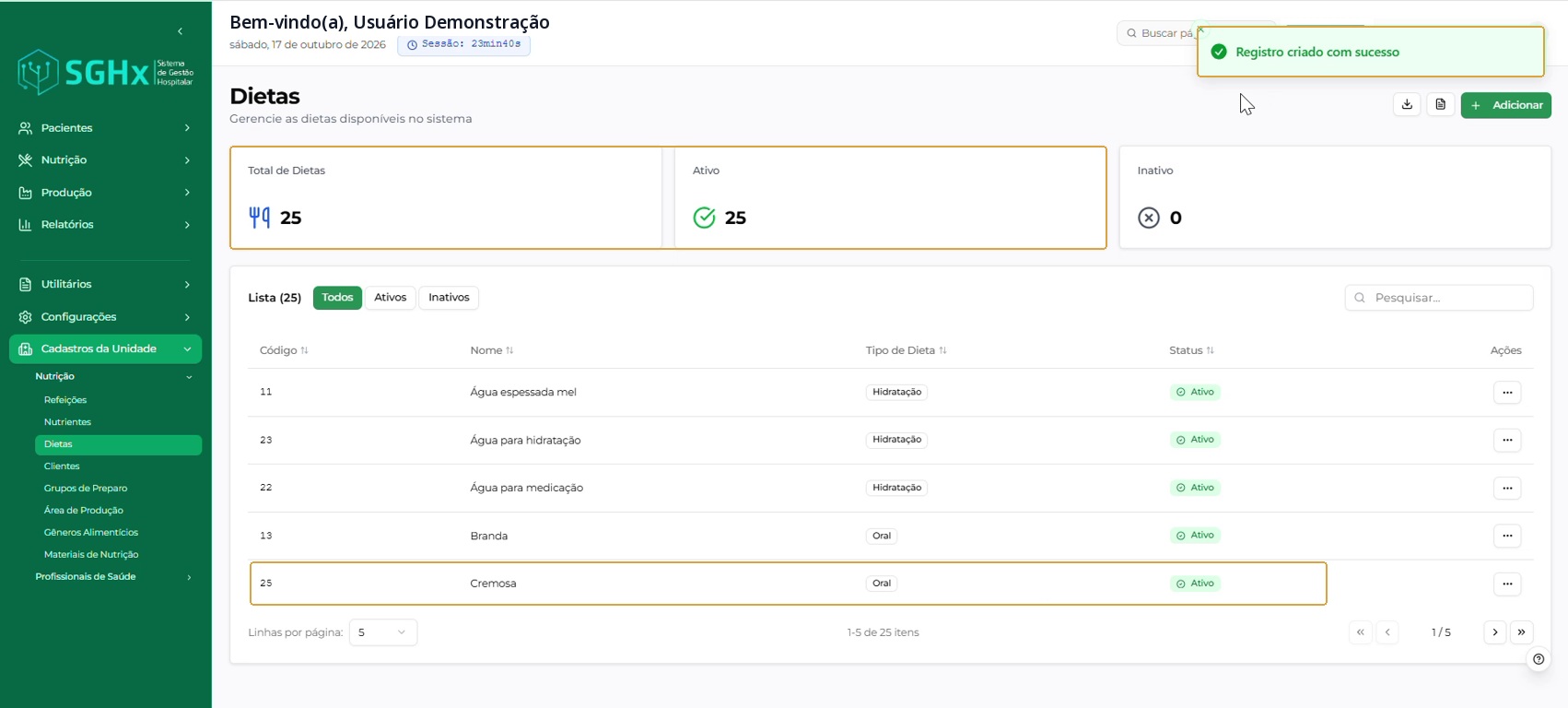The height and width of the screenshot is (708, 1568).
Task: Focus the Pesquisar search field
Action: (x=1439, y=298)
